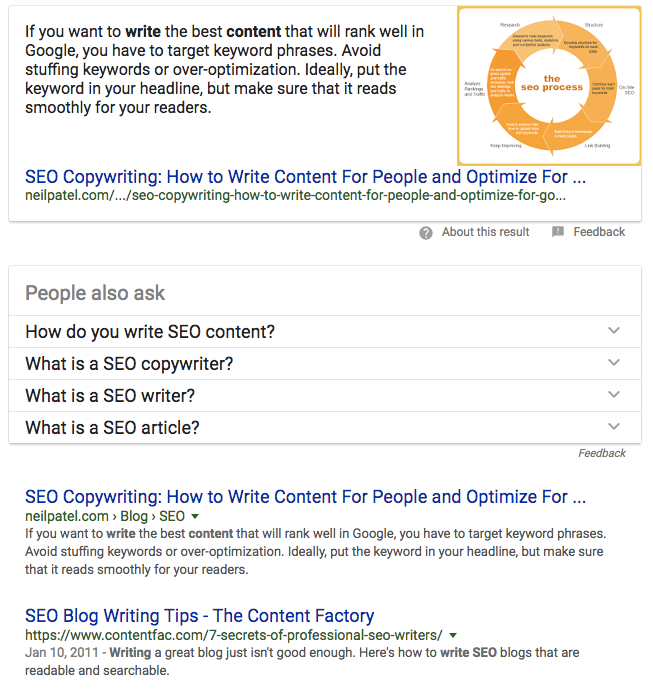Click the chevron for "How do you write SEO content?"
Image resolution: width=653 pixels, height=693 pixels.
[x=614, y=331]
